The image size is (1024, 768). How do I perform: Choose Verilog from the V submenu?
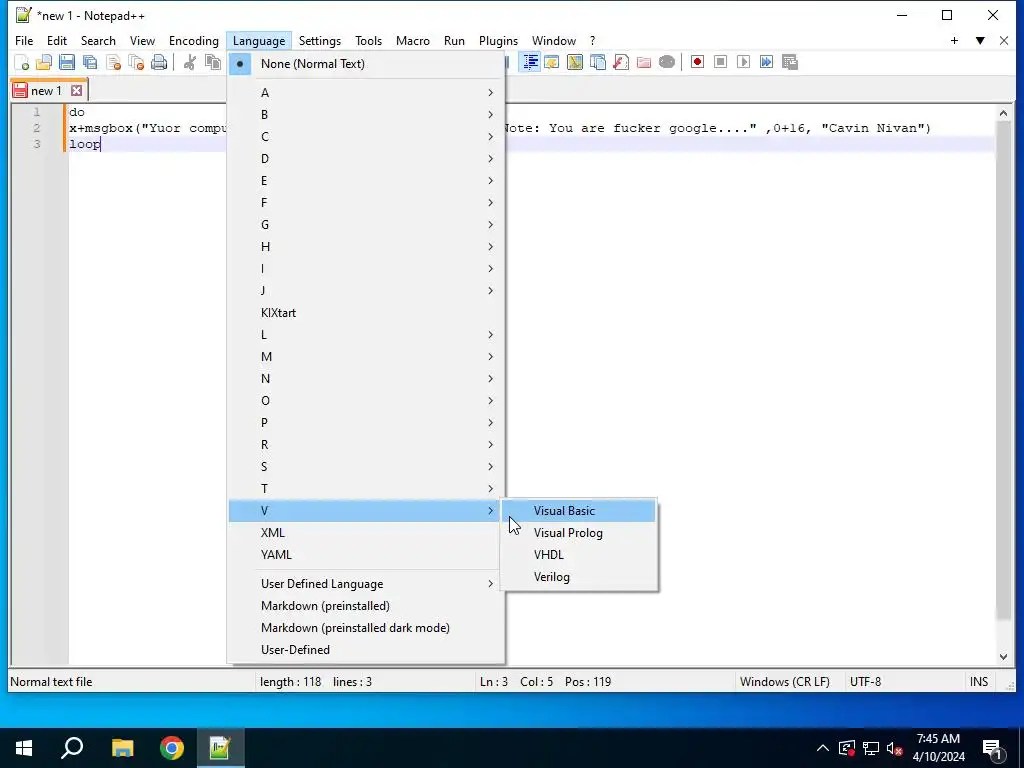[x=579, y=577]
